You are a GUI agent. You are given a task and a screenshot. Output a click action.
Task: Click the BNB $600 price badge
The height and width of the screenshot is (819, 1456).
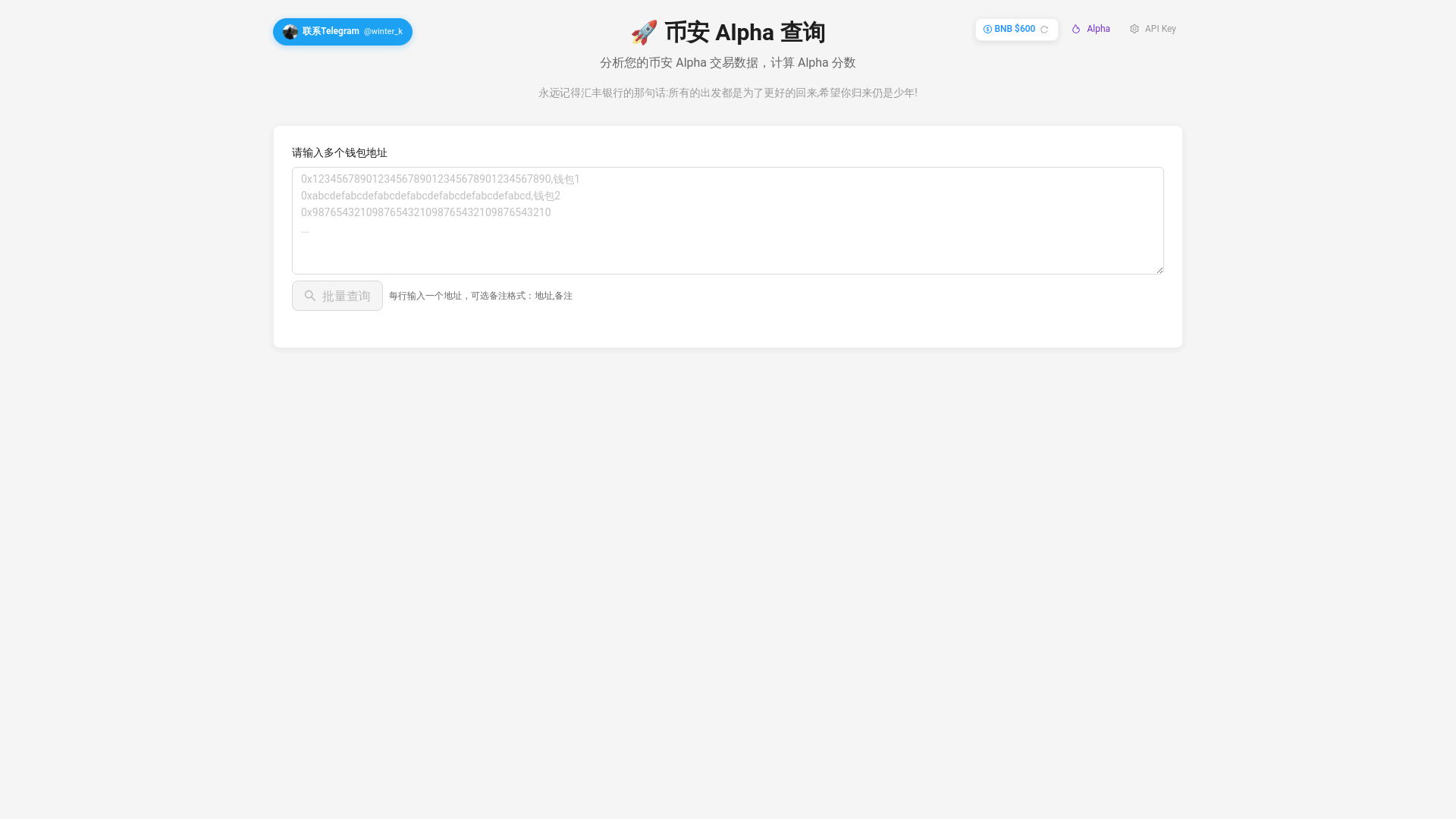pos(1016,30)
